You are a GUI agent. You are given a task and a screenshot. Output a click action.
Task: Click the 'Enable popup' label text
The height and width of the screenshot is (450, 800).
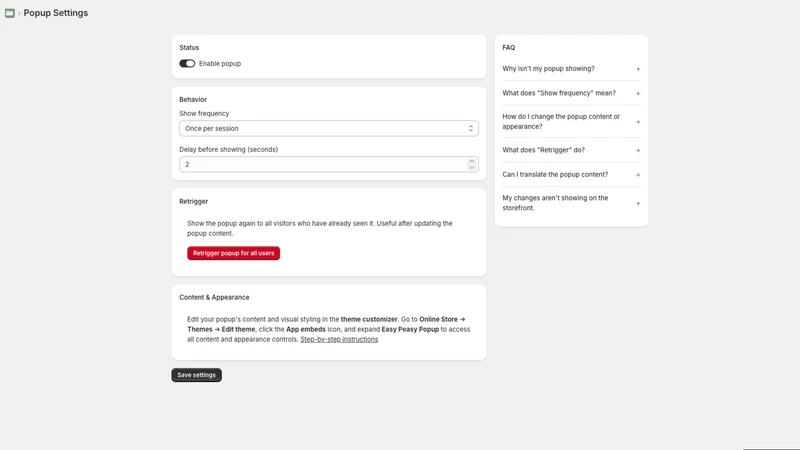pyautogui.click(x=220, y=63)
